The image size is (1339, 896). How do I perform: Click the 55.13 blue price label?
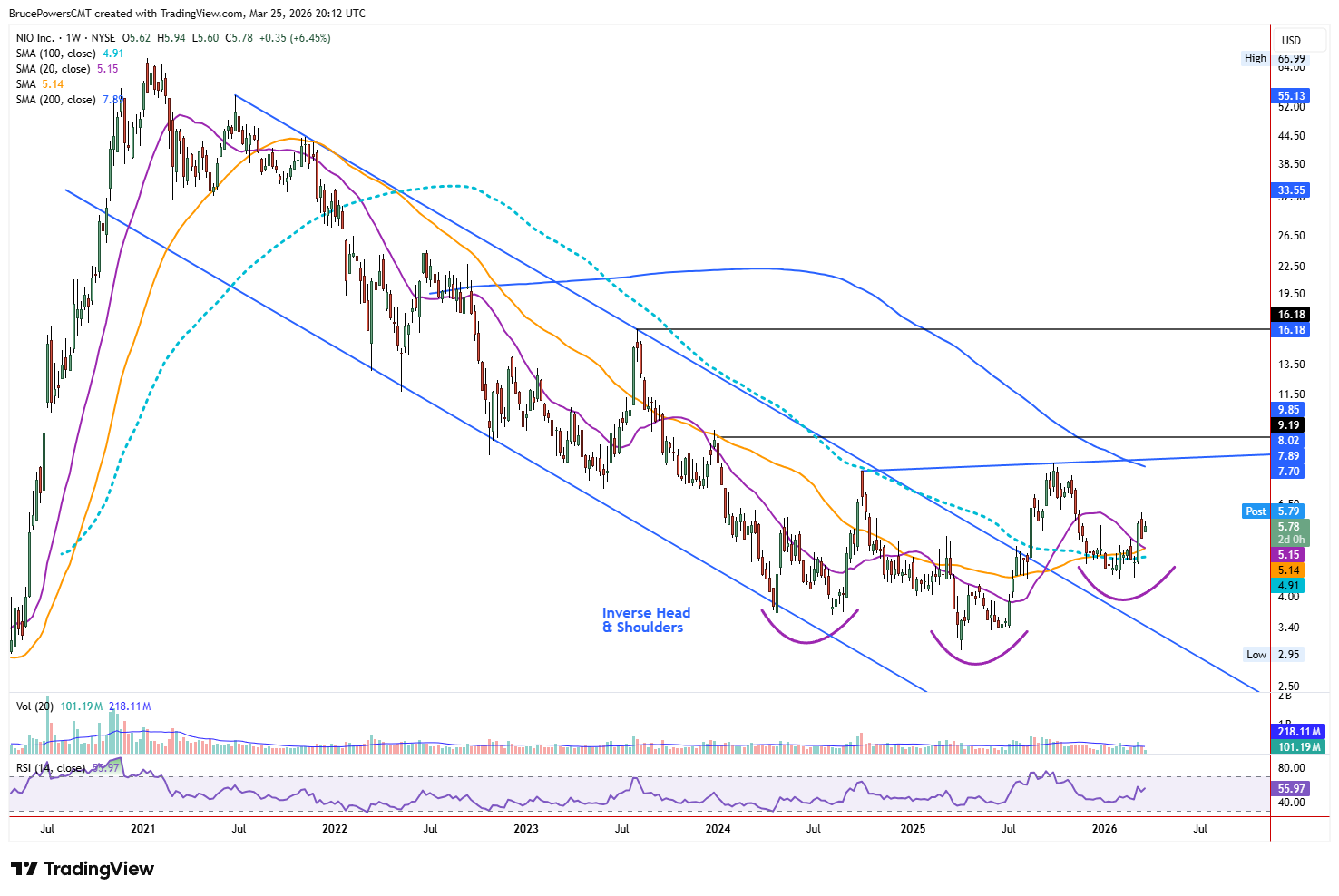pyautogui.click(x=1291, y=96)
